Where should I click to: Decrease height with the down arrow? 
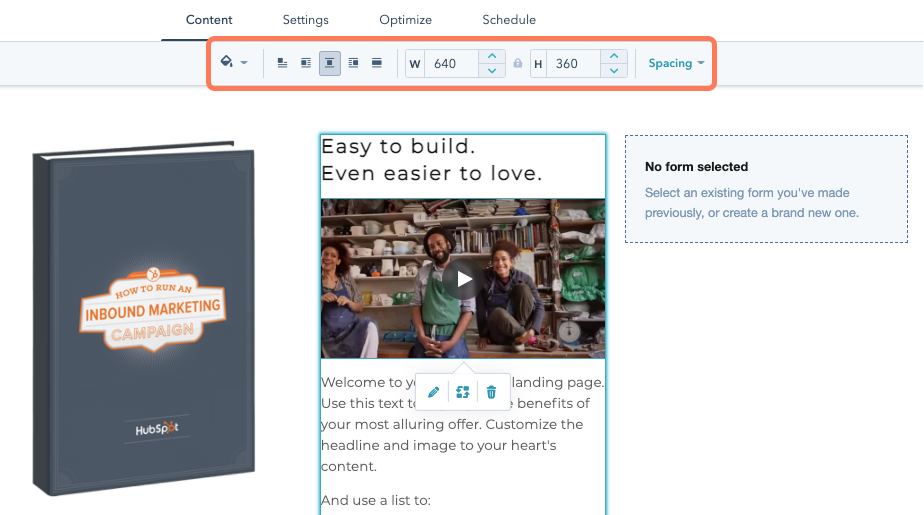click(614, 71)
